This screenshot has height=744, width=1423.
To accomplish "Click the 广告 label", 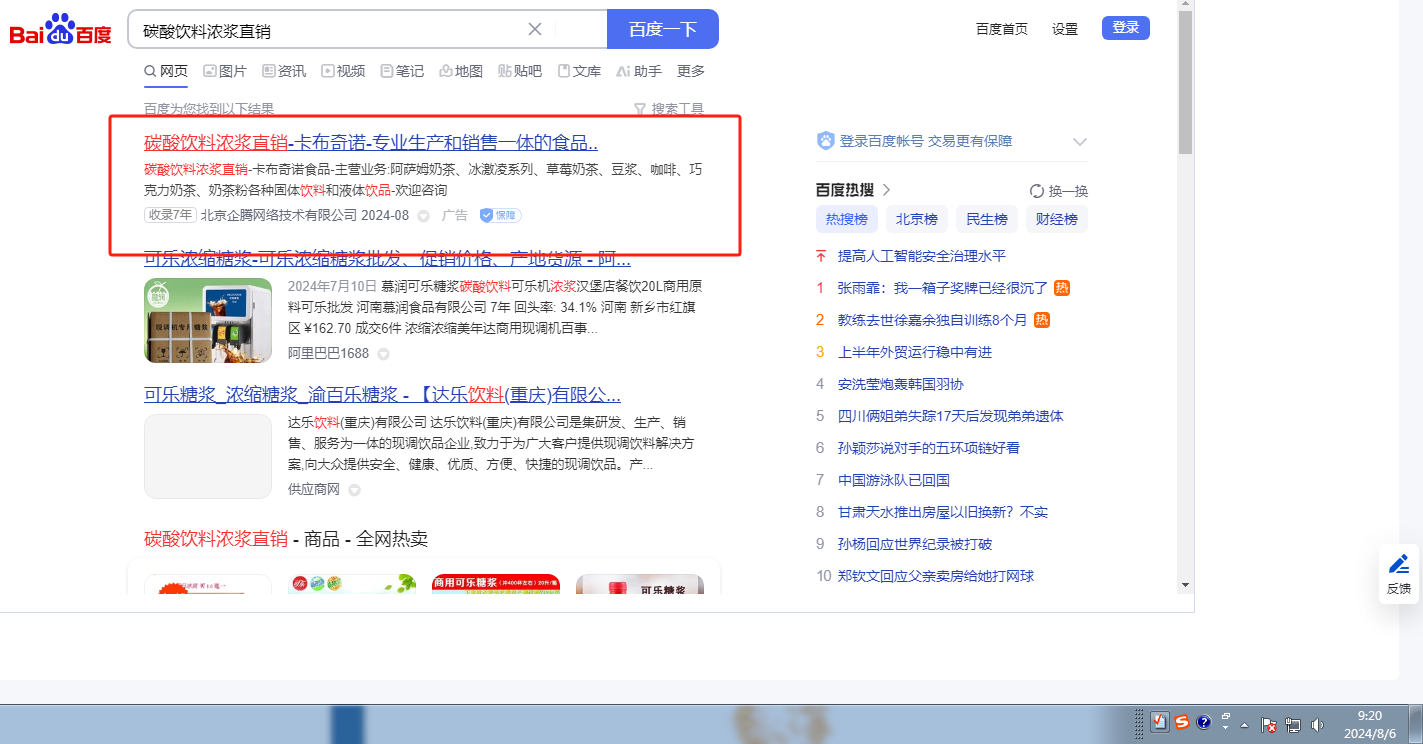I will [455, 215].
